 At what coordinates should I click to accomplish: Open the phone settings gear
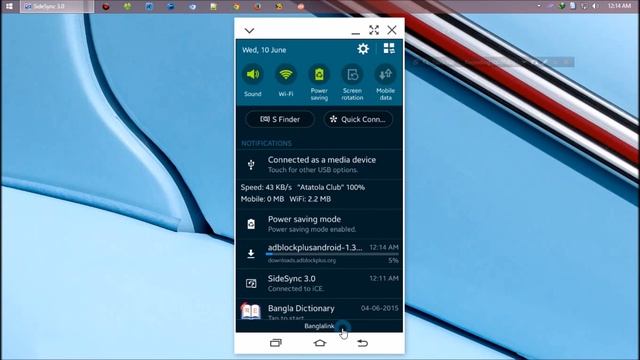click(362, 49)
